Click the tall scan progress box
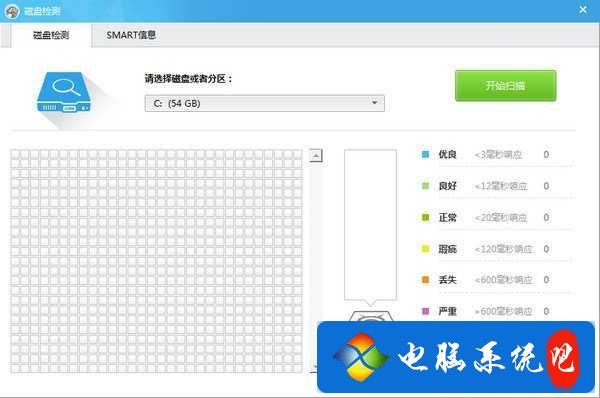Screen dimensions: 600x398 pos(370,225)
